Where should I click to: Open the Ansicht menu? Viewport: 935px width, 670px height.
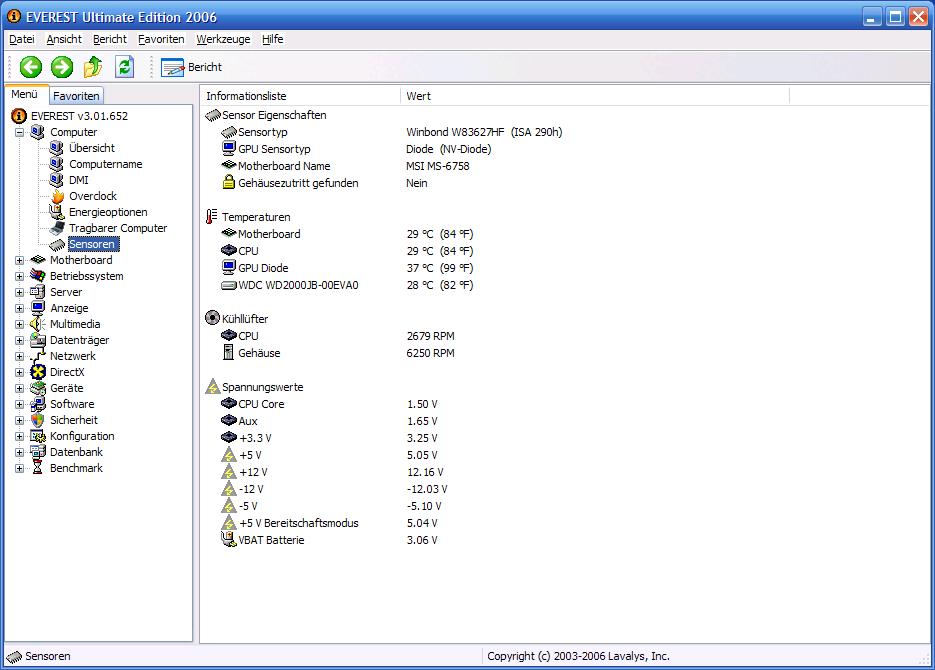[x=64, y=39]
